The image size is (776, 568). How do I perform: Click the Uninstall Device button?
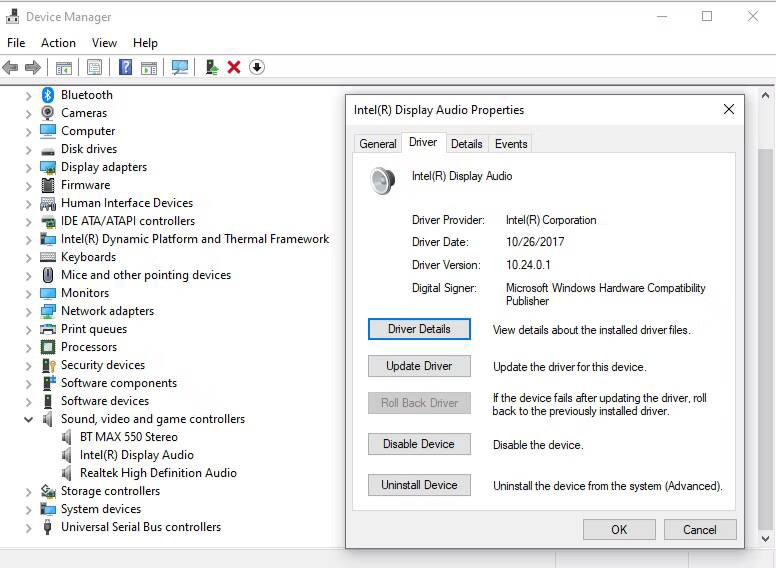click(x=419, y=485)
